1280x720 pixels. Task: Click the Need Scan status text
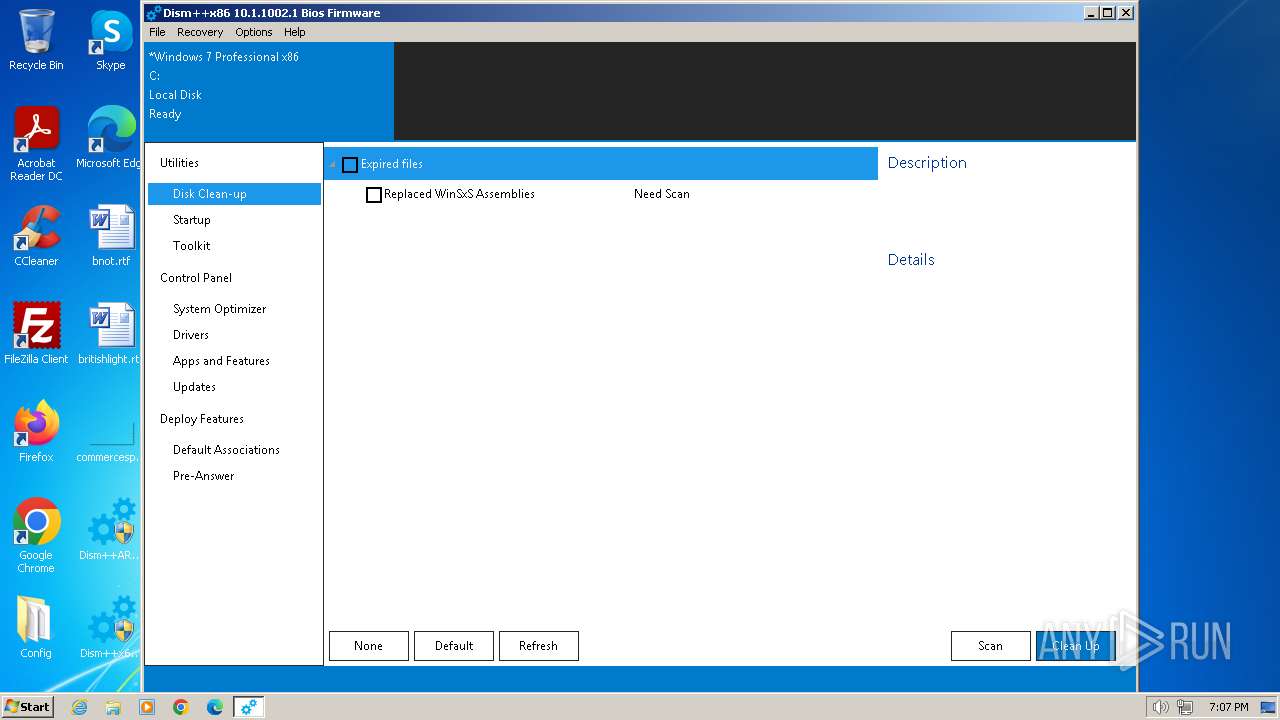coord(662,194)
